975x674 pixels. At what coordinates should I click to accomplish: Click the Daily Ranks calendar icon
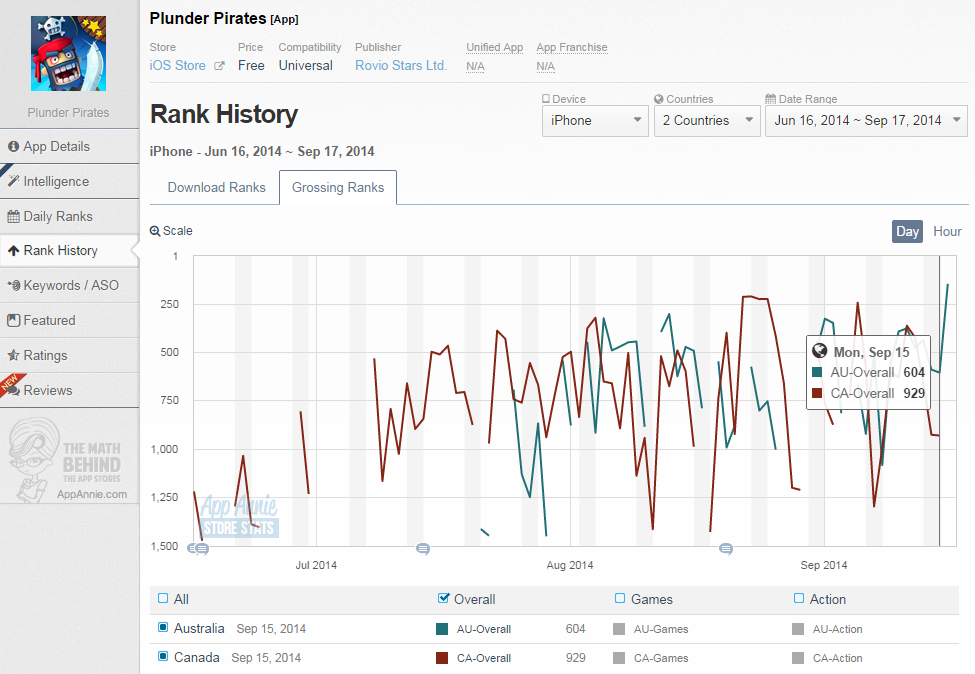[13, 216]
